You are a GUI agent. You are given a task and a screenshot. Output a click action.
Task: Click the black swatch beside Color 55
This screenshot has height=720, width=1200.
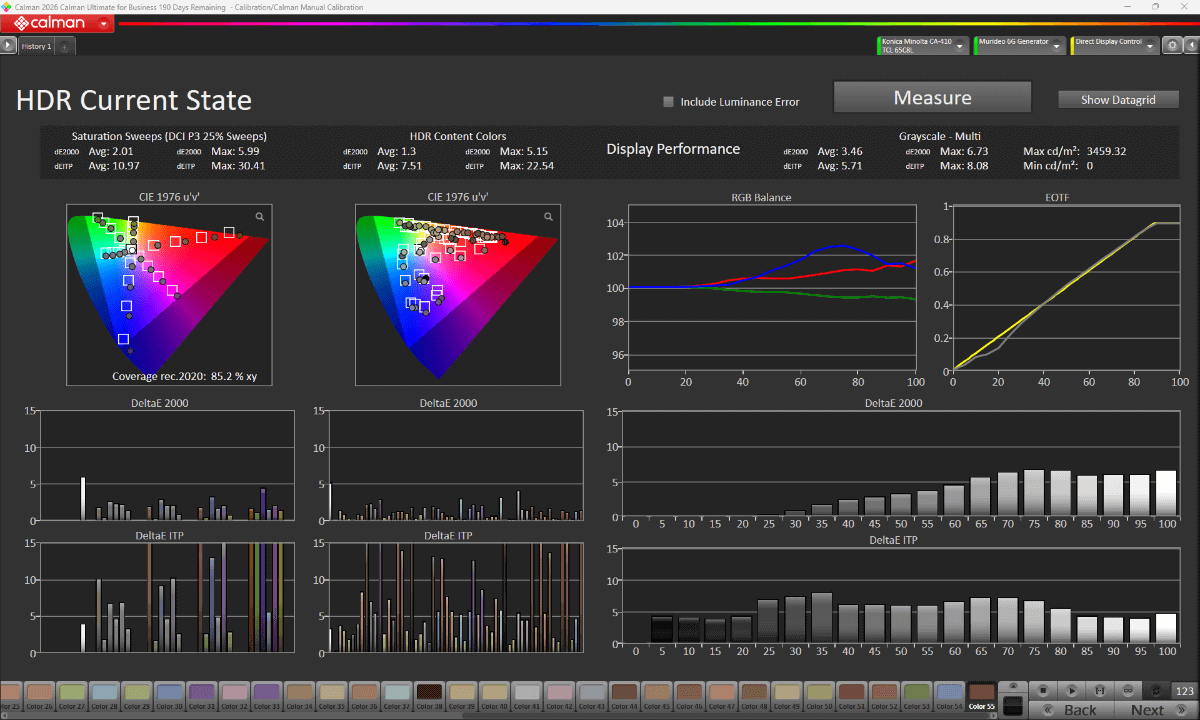(1013, 706)
